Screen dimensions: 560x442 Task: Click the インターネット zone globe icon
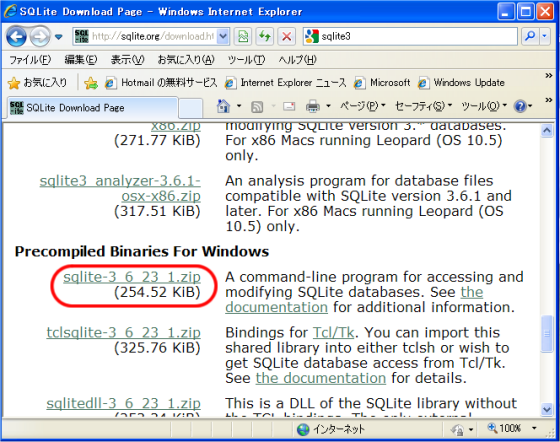[x=303, y=430]
